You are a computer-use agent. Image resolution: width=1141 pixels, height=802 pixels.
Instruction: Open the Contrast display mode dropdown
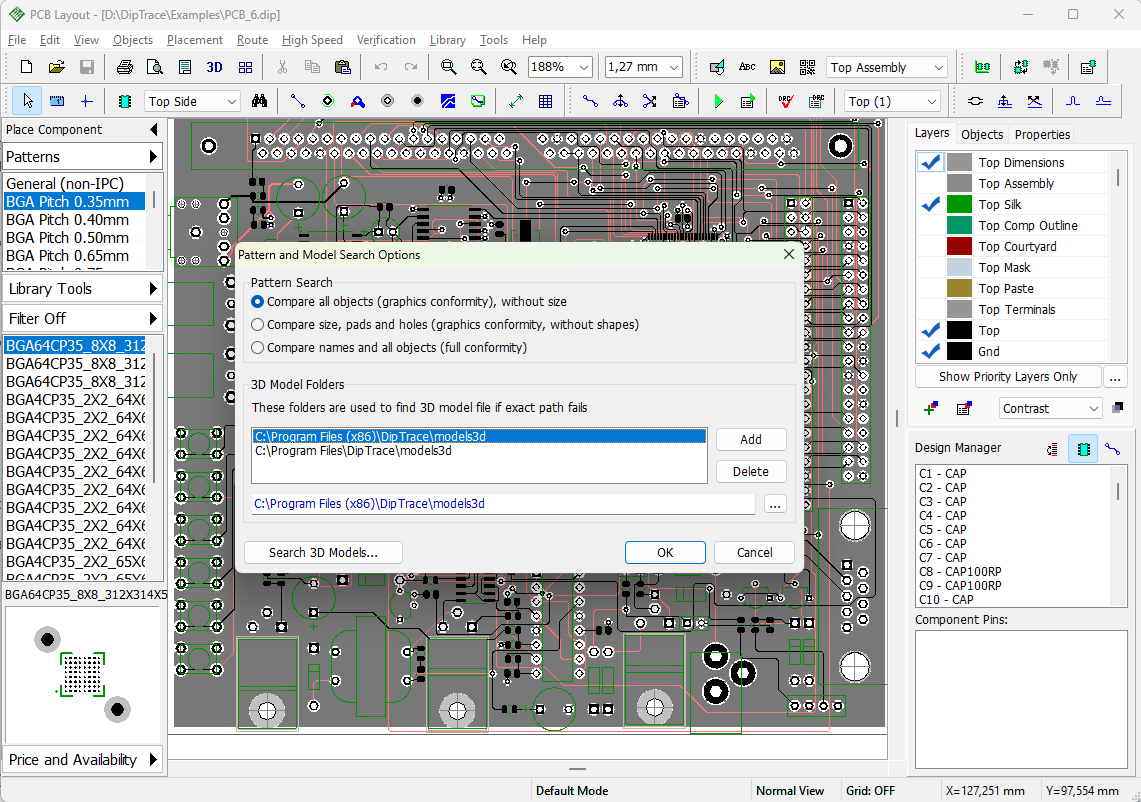point(1094,409)
